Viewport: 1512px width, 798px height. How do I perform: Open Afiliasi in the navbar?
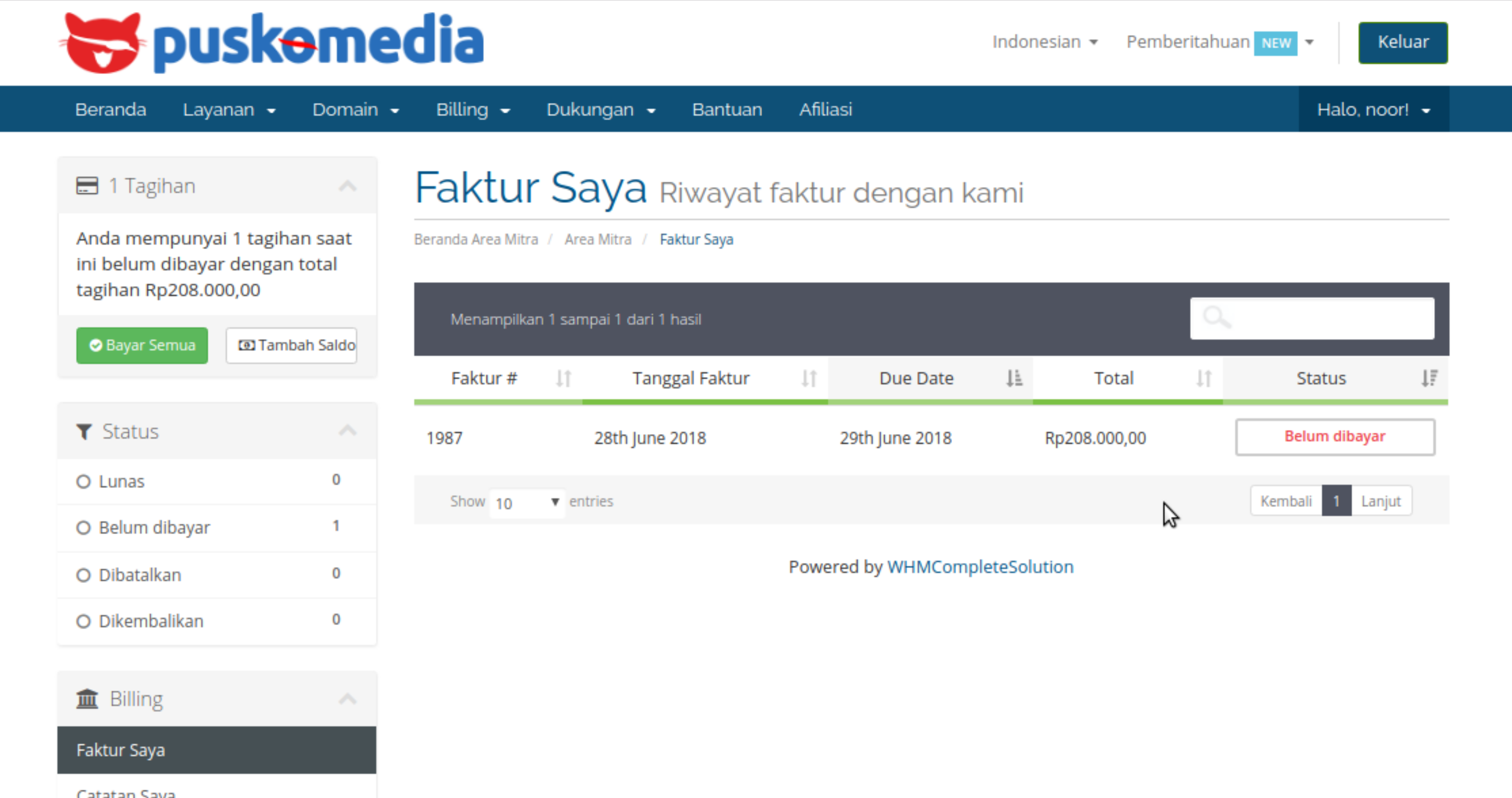pyautogui.click(x=825, y=109)
